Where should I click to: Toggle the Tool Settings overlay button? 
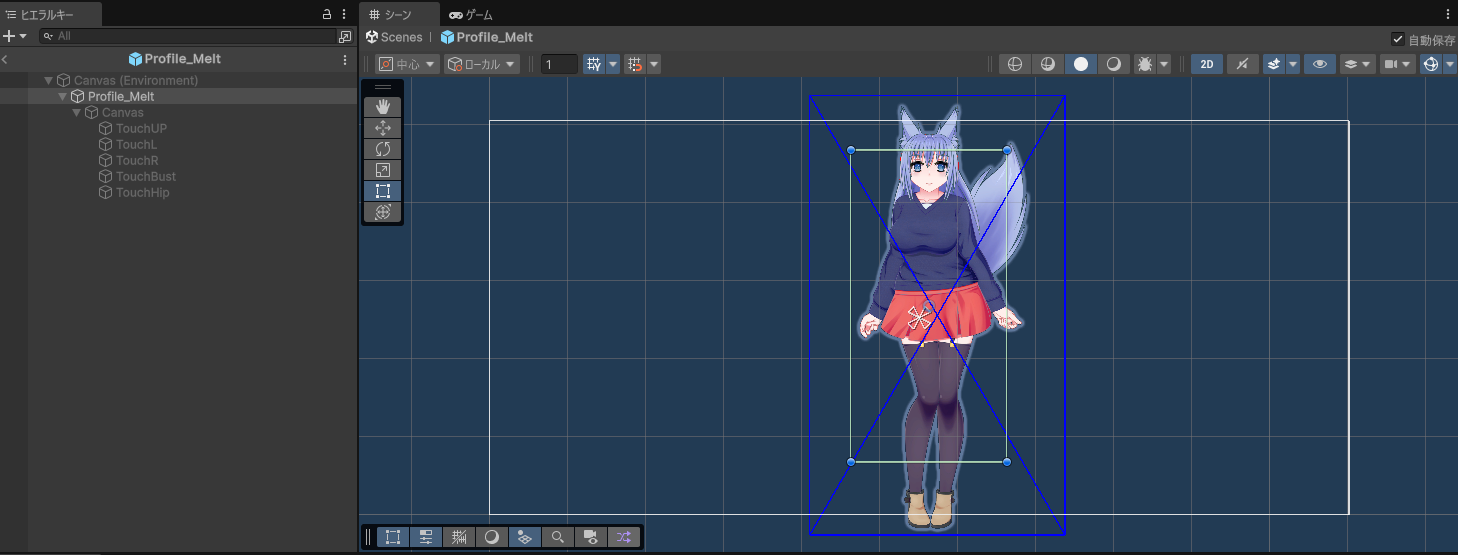[426, 537]
